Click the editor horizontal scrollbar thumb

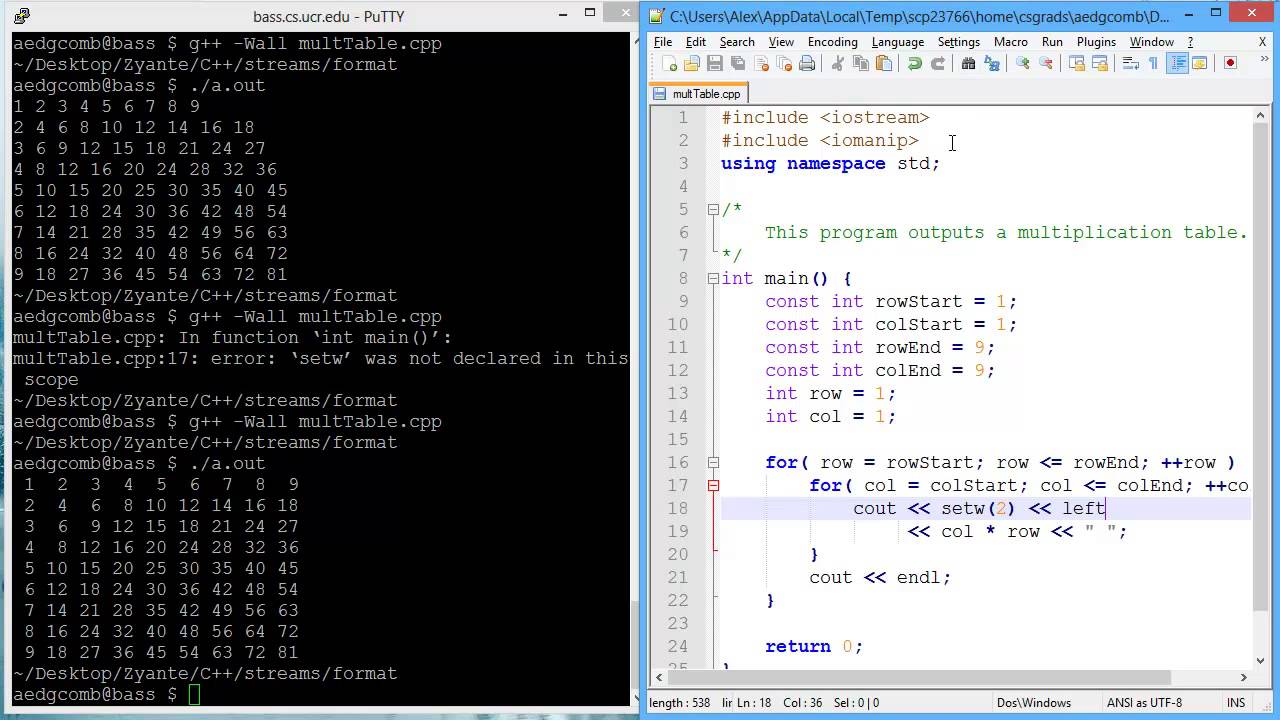pos(918,677)
